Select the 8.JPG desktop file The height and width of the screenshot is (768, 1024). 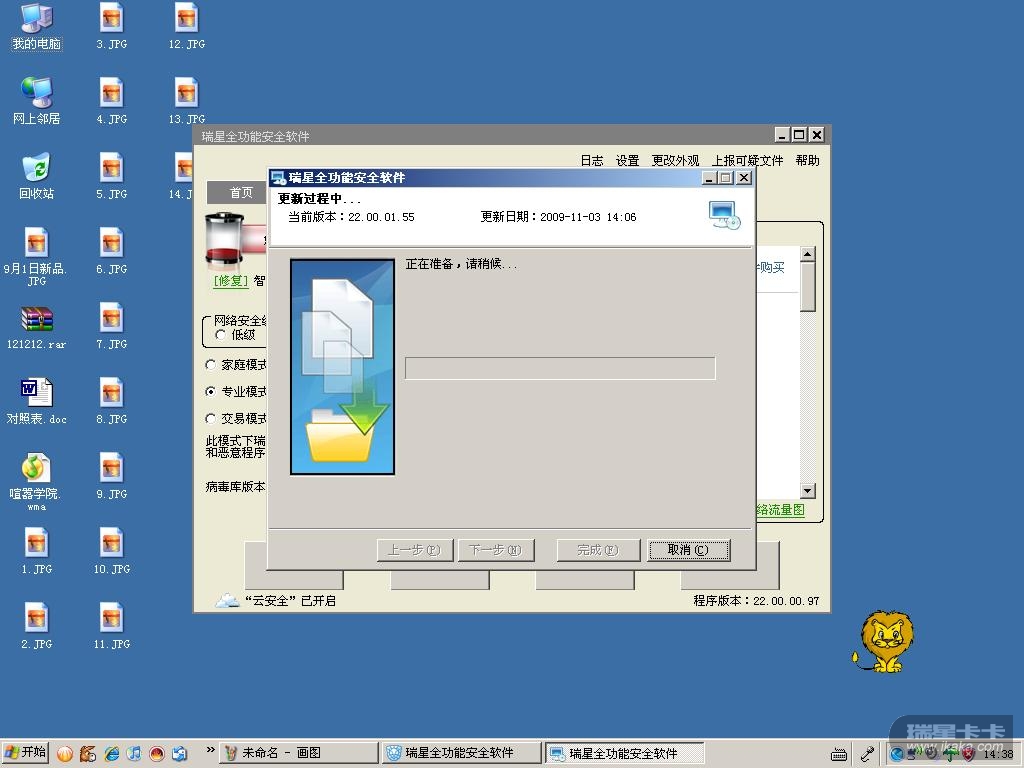tap(112, 401)
